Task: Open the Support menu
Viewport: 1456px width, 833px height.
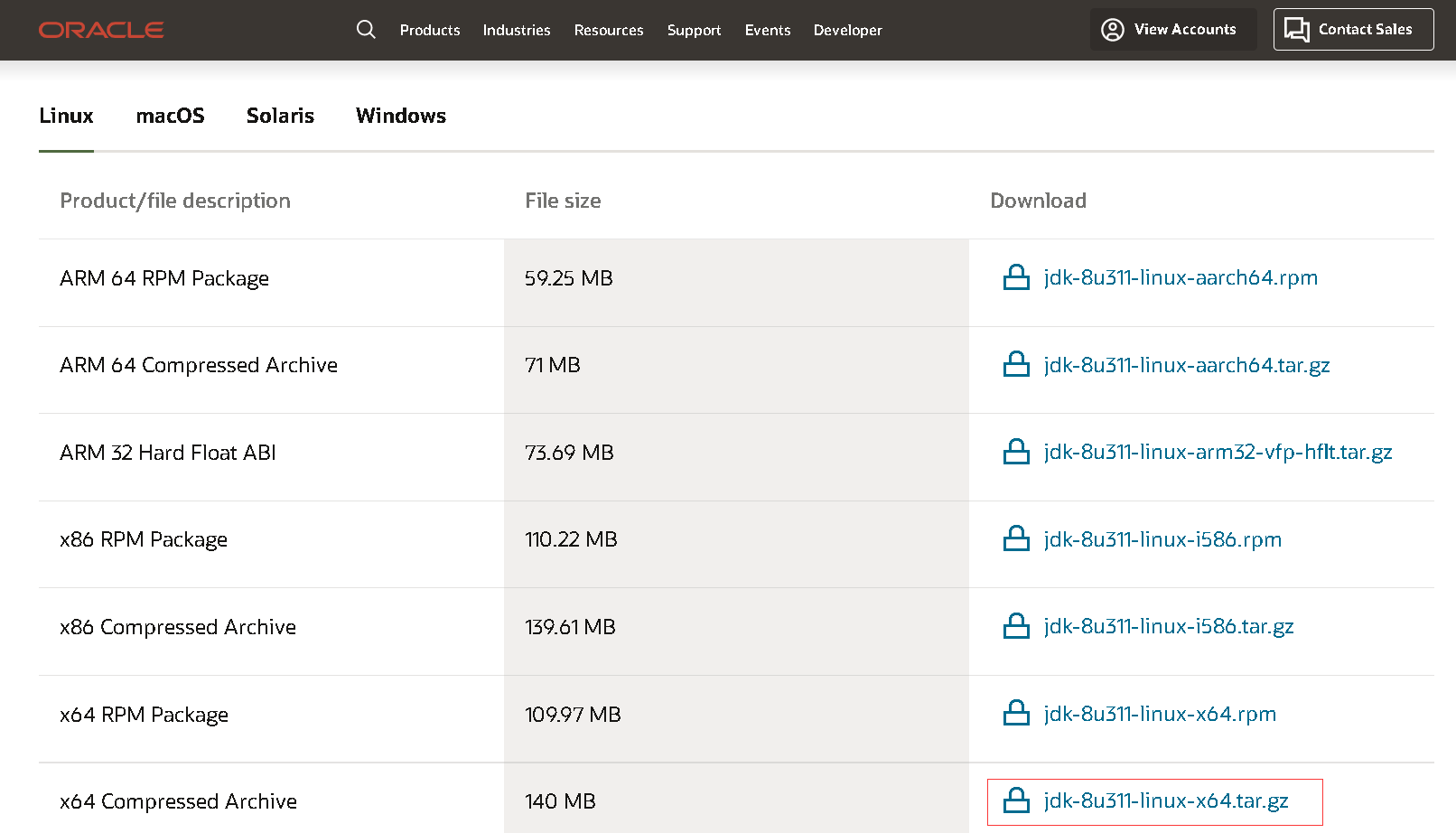Action: [x=695, y=30]
